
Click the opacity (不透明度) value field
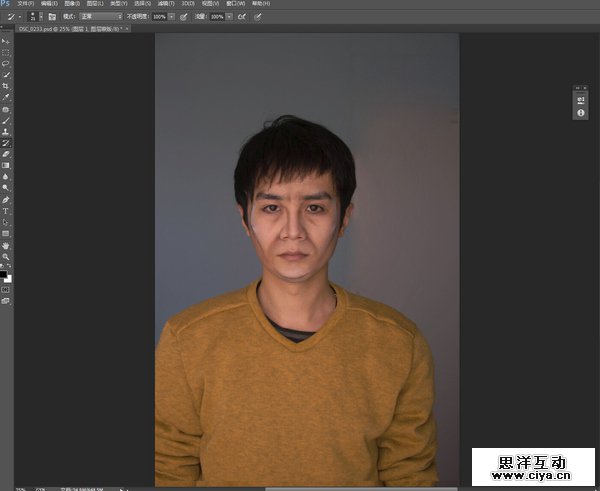tap(159, 16)
